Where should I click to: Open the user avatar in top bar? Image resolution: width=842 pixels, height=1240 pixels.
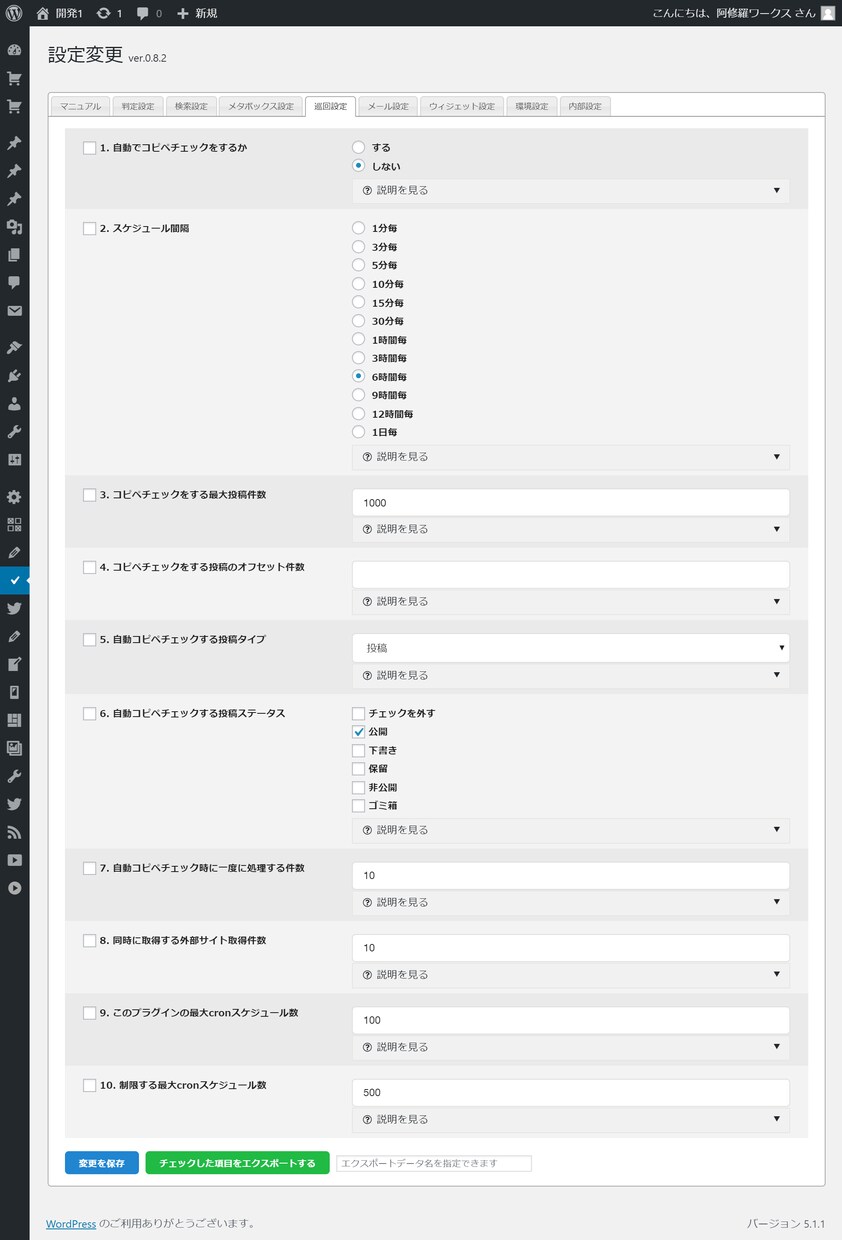tap(827, 13)
